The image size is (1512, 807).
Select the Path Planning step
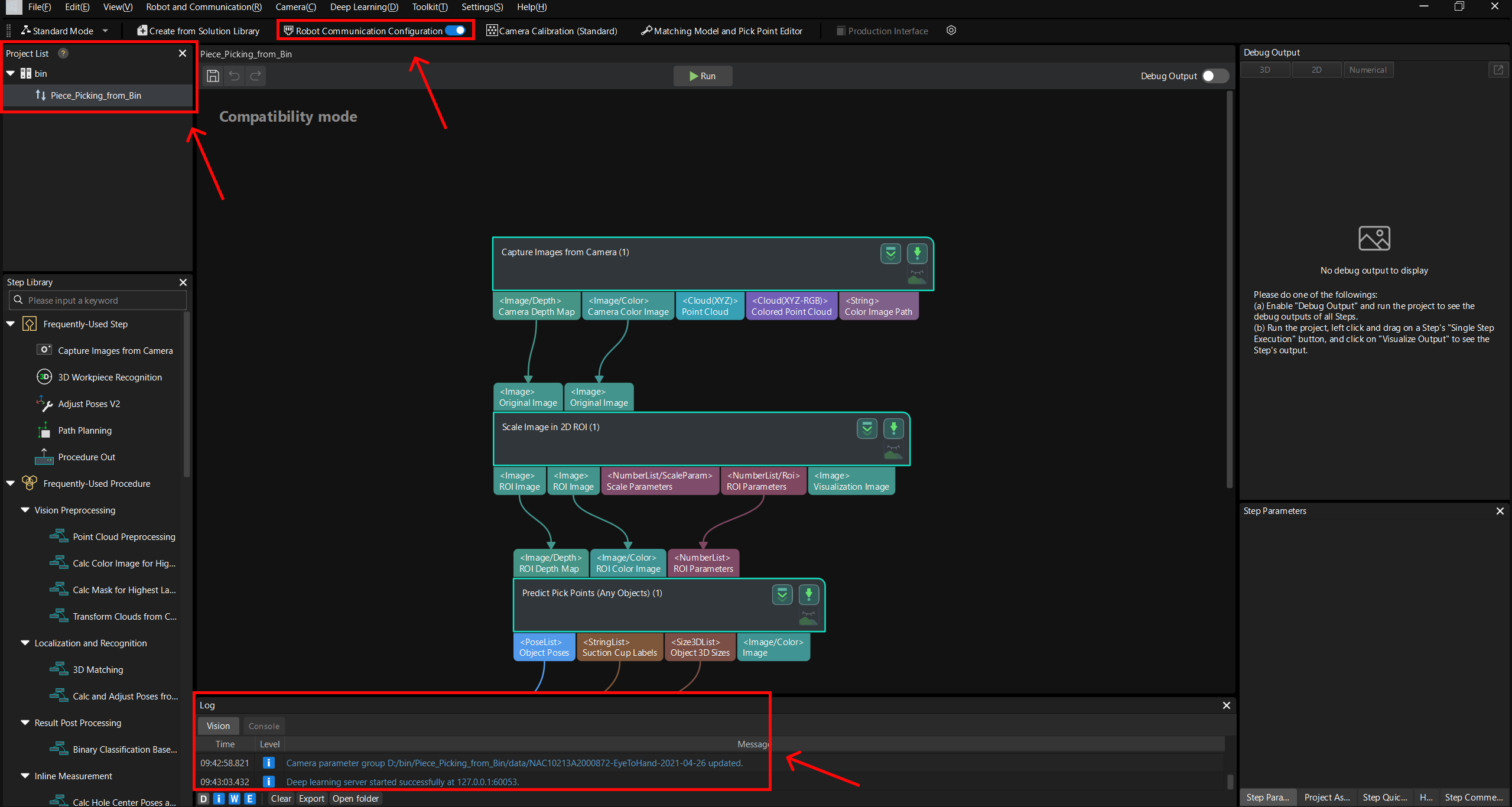coord(75,430)
